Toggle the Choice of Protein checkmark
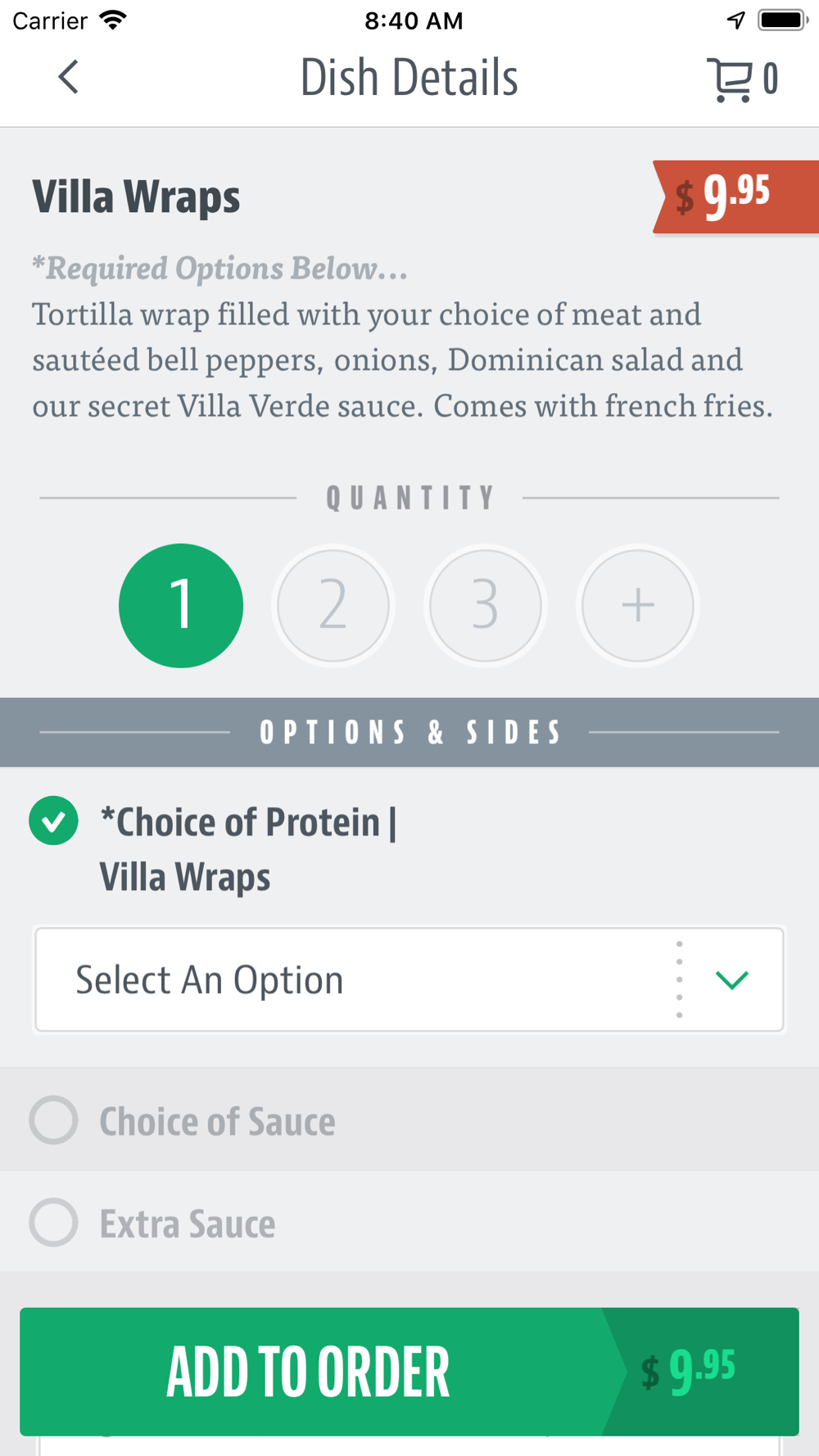Viewport: 819px width, 1456px height. [54, 821]
